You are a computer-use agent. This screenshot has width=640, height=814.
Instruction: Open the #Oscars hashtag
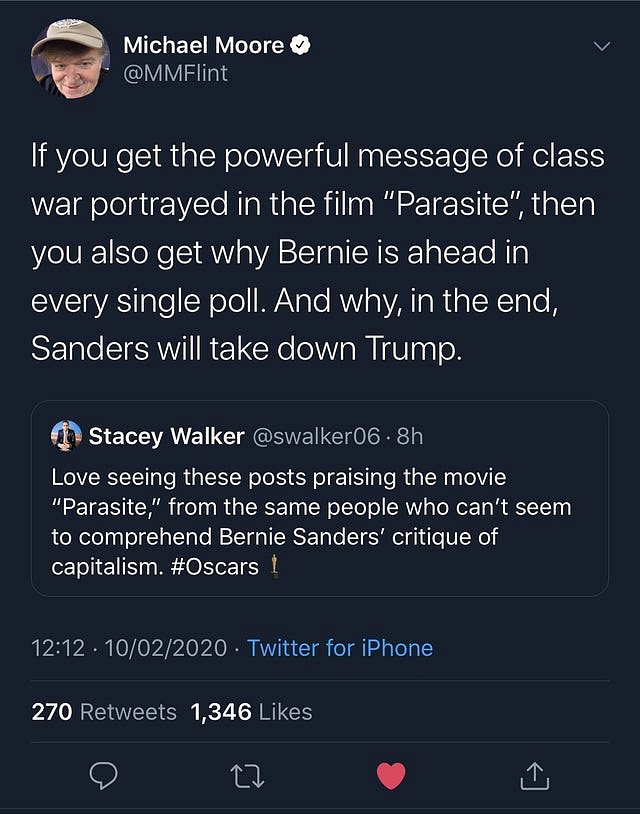point(211,567)
